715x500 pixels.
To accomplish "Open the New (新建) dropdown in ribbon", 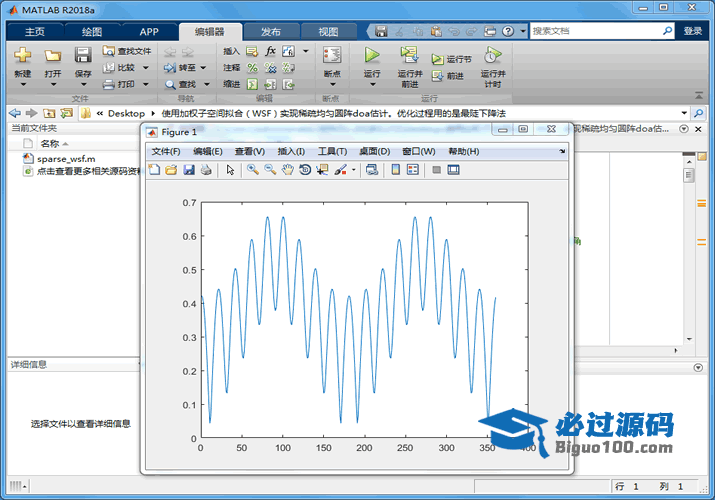I will [22, 74].
